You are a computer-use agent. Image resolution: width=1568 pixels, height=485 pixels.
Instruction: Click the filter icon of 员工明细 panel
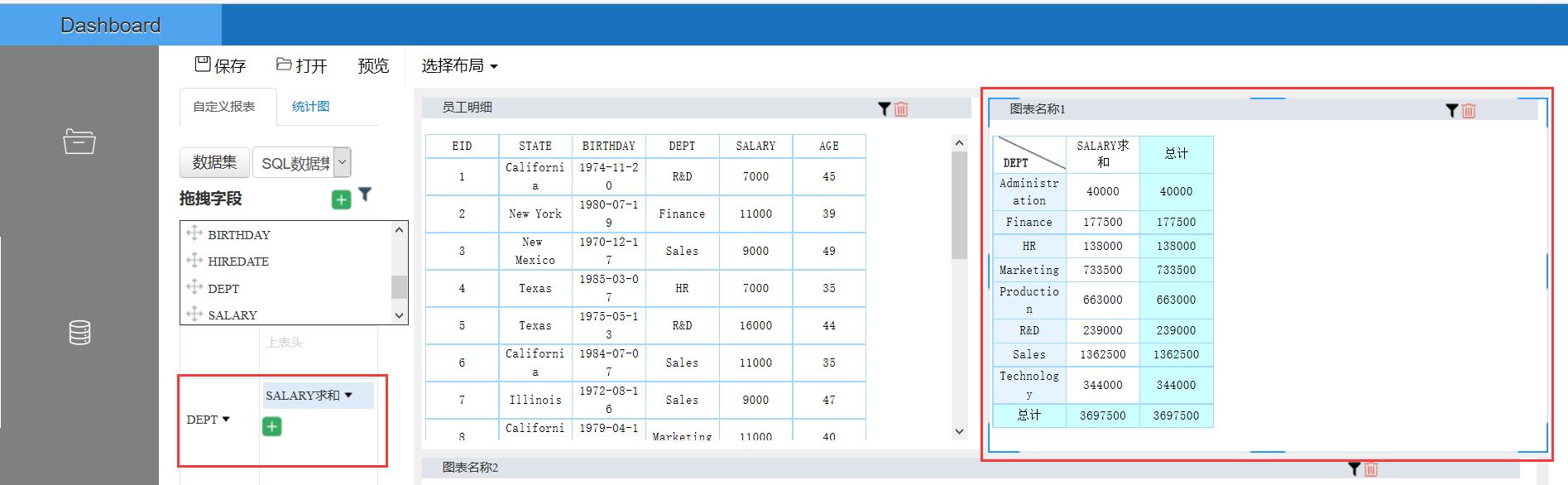(x=884, y=108)
